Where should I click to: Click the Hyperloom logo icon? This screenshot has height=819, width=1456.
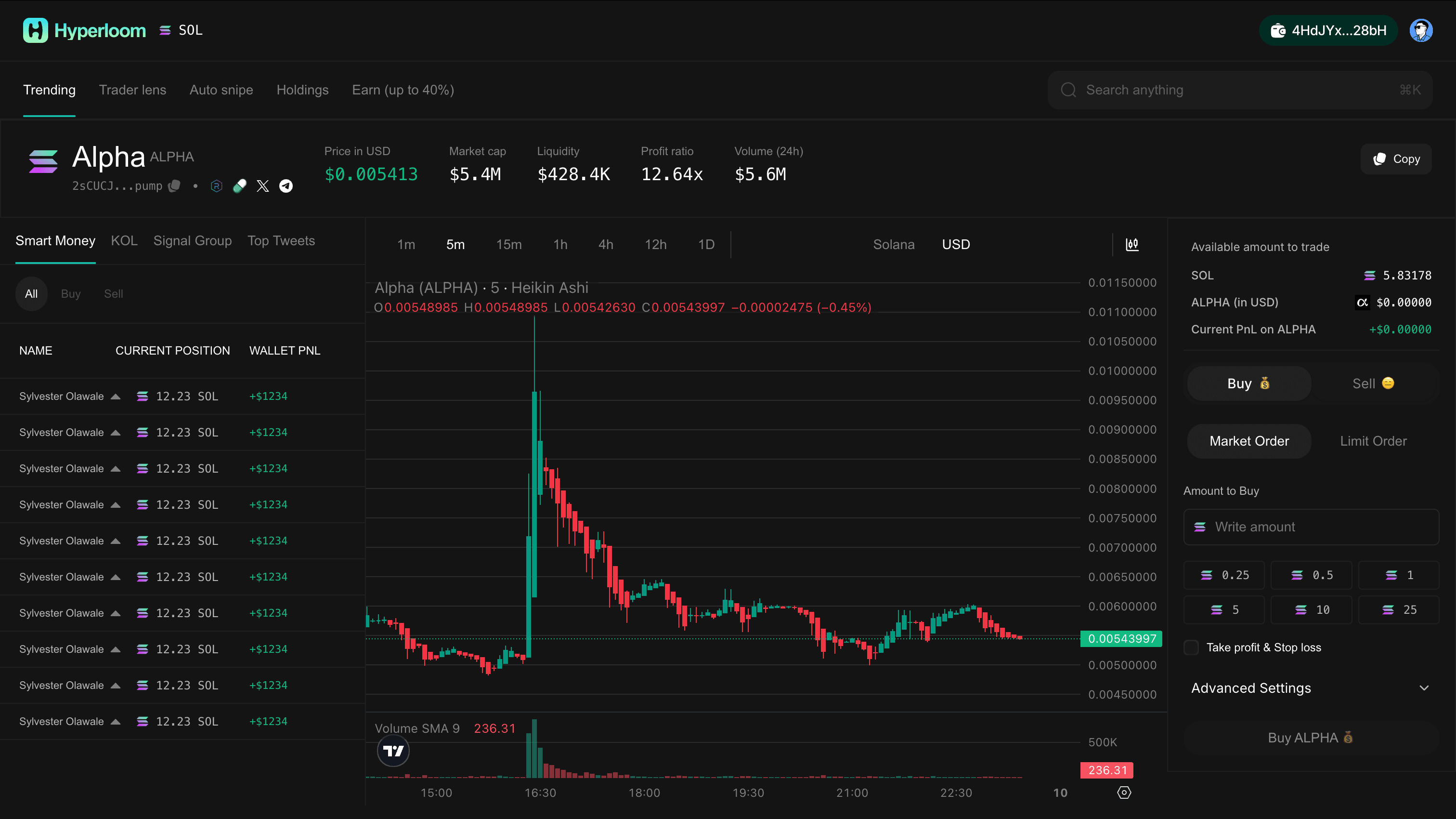click(x=35, y=30)
